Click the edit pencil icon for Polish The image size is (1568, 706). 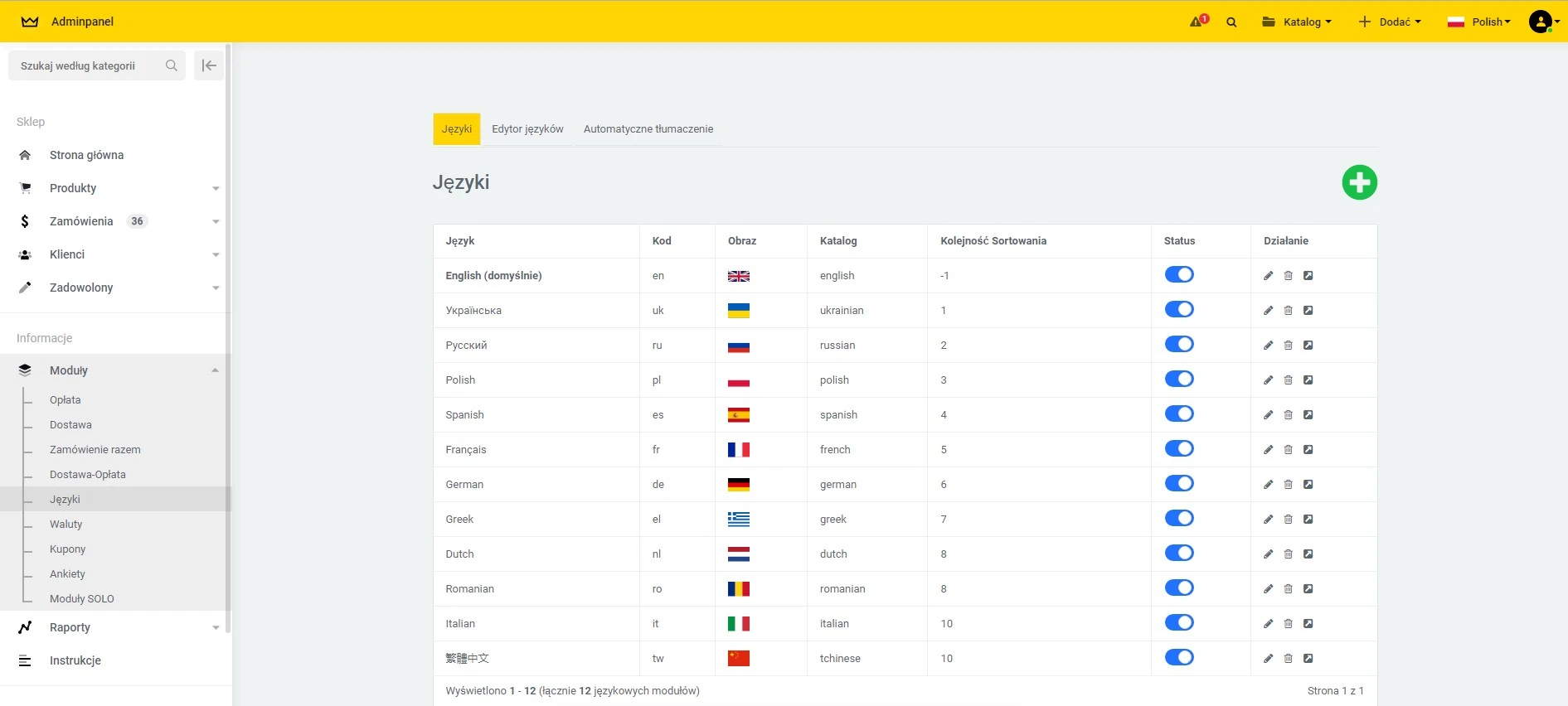point(1268,380)
